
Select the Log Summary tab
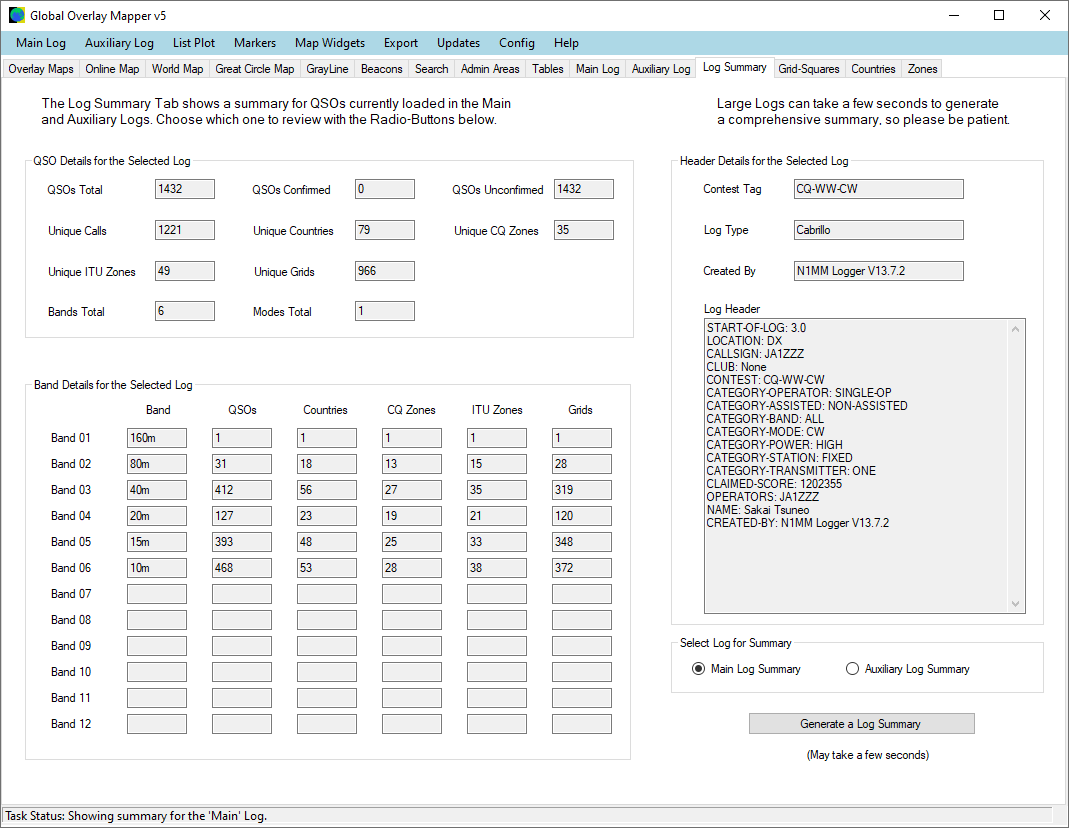click(x=735, y=67)
